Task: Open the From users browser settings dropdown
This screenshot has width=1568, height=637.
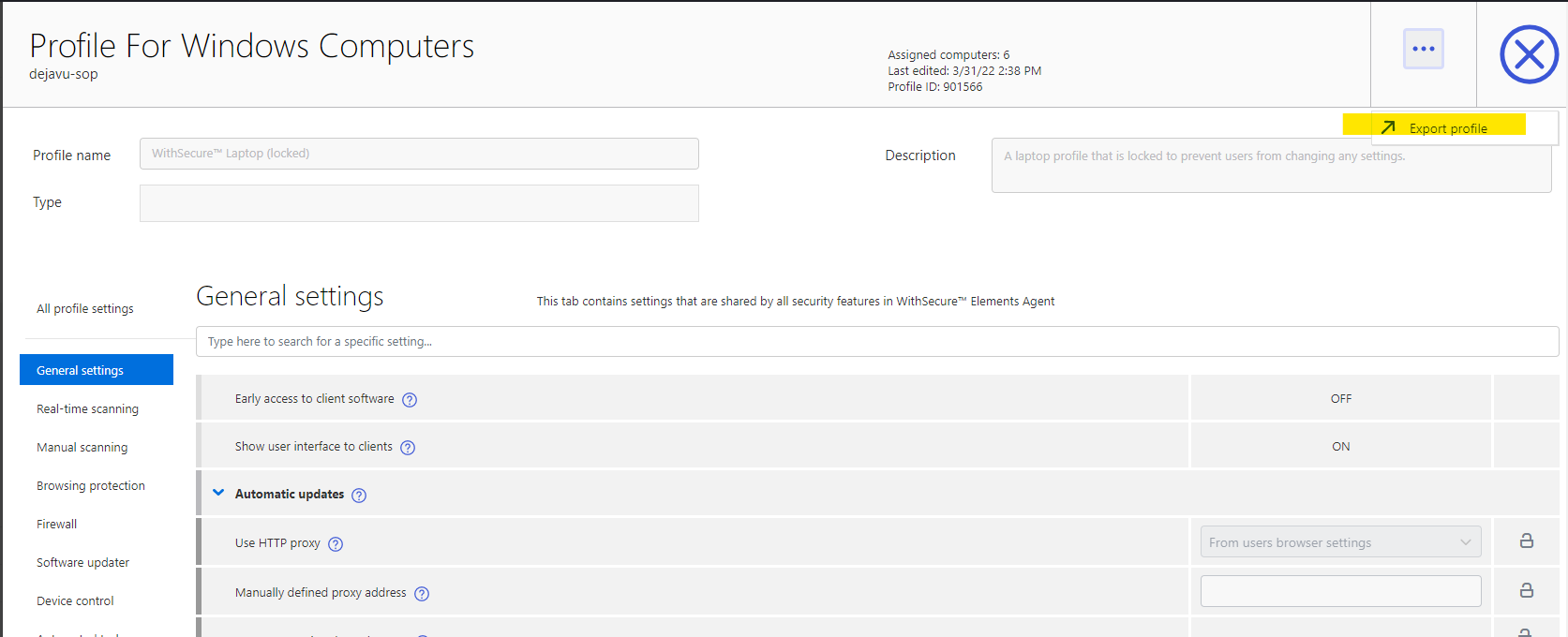Action: tap(1340, 542)
